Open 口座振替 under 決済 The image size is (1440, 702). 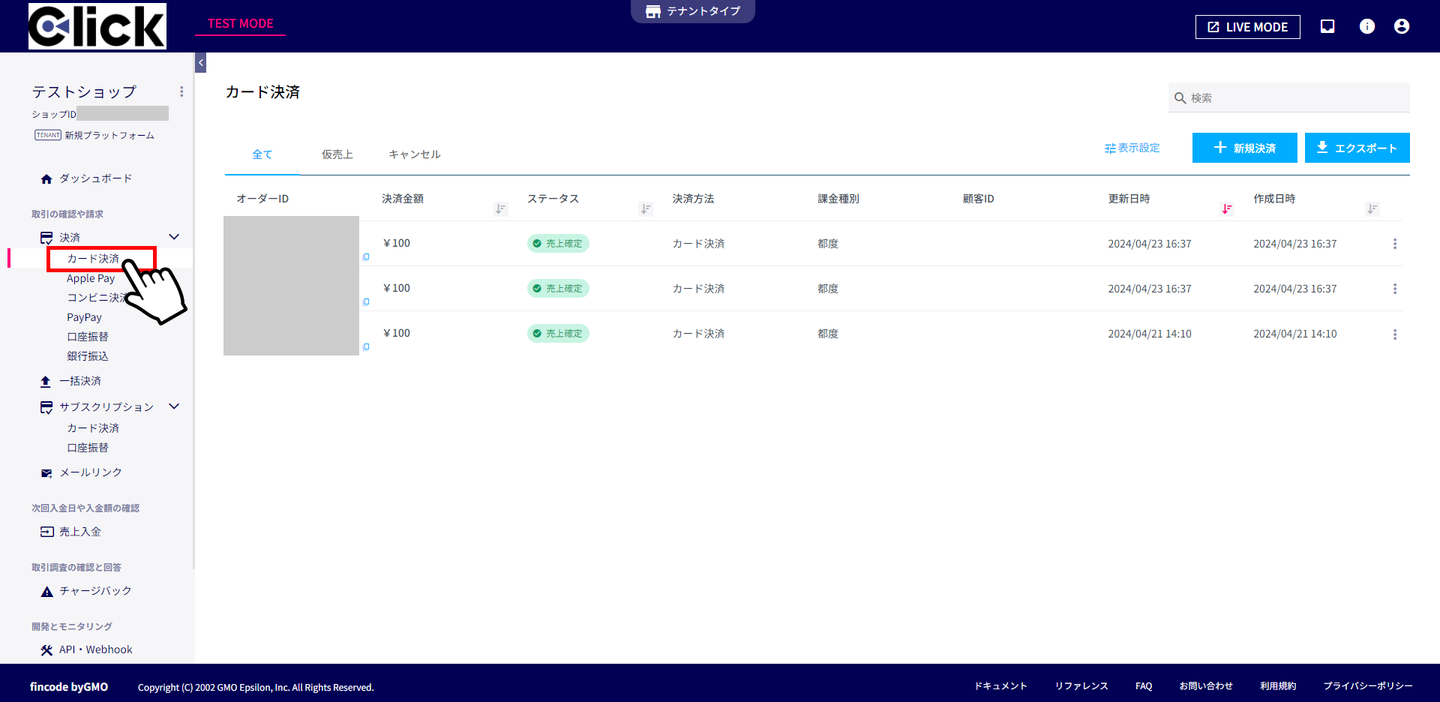click(88, 337)
